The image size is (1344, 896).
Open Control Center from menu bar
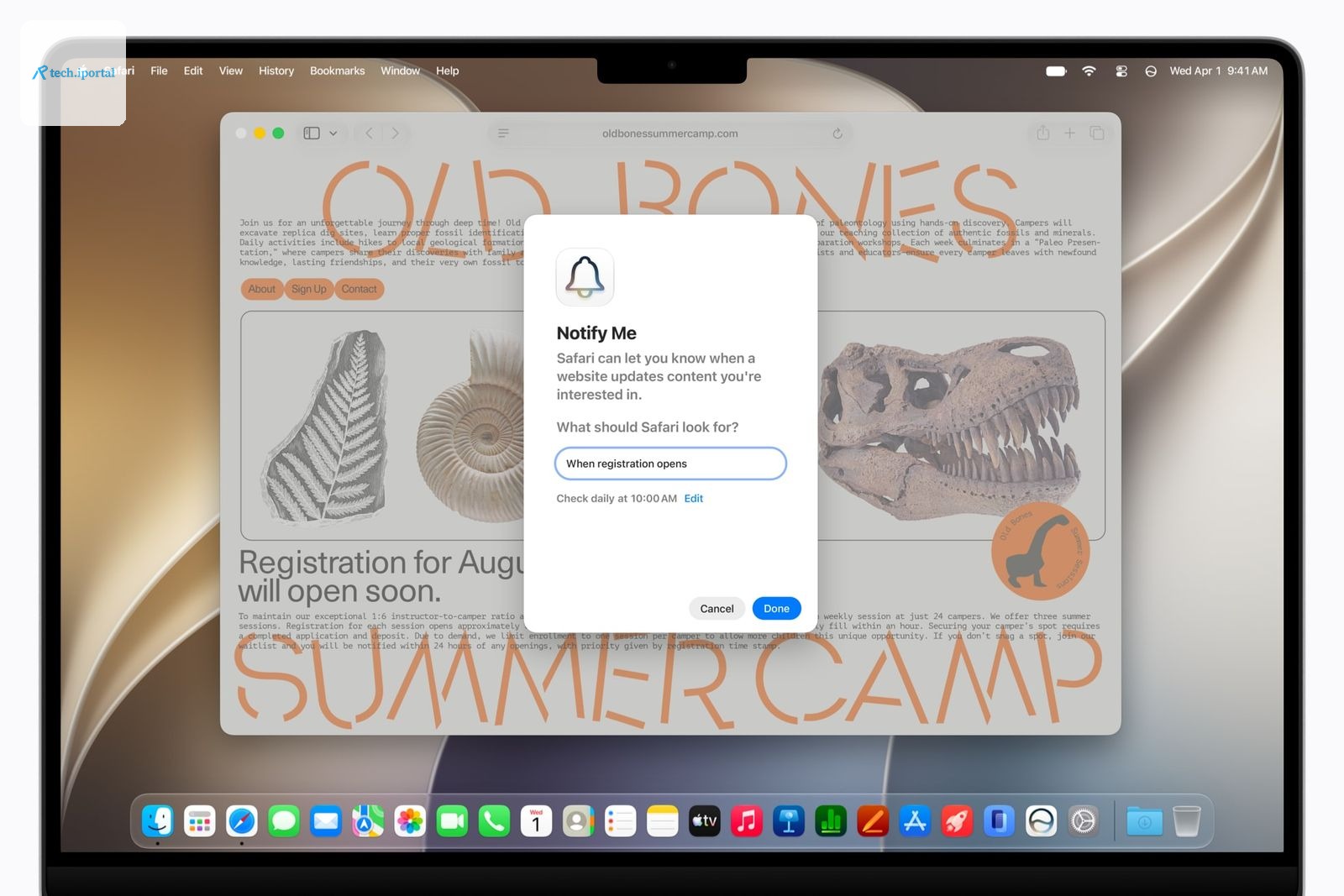1121,71
